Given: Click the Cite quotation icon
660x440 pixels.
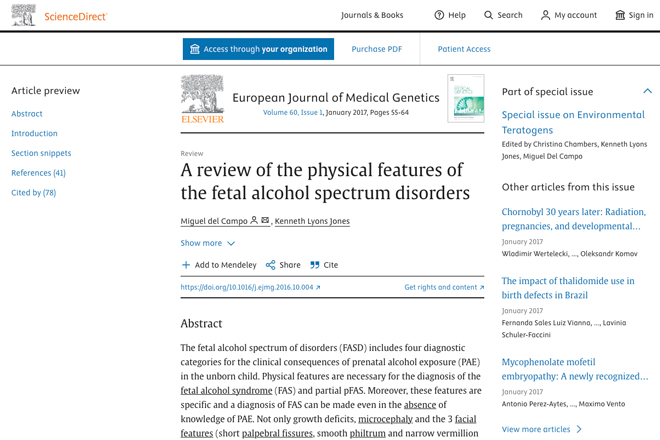Looking at the screenshot, I should [315, 265].
